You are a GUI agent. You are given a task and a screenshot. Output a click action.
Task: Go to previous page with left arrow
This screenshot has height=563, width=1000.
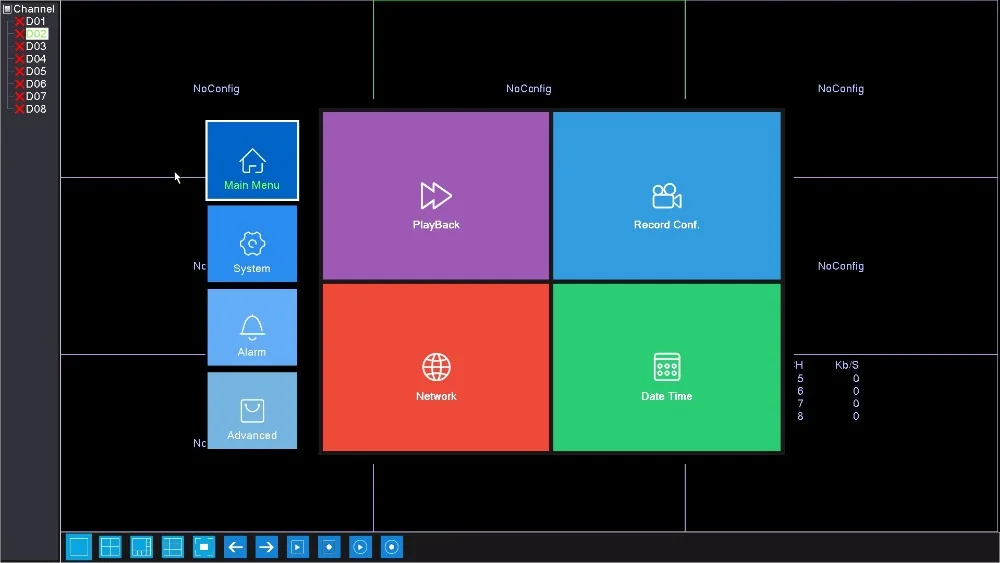235,547
